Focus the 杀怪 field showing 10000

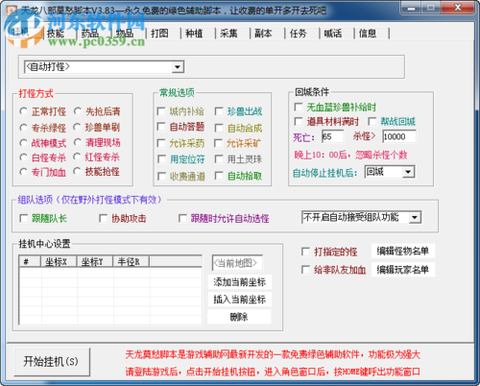coord(399,137)
